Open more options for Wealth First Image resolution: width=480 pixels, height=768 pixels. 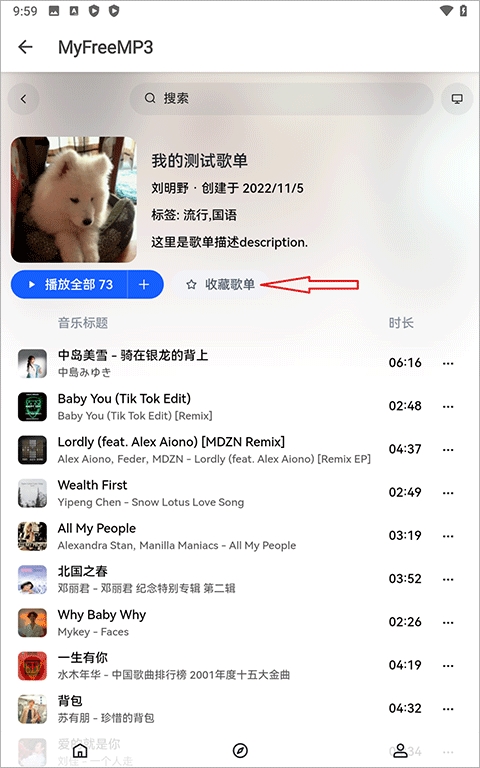tap(448, 493)
